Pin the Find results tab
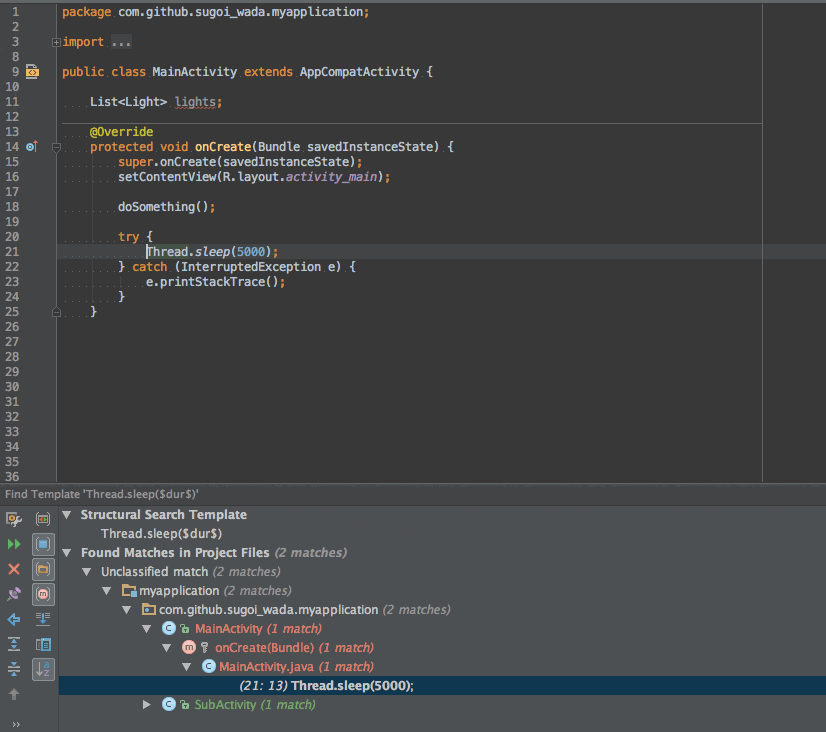826x732 pixels. (14, 594)
